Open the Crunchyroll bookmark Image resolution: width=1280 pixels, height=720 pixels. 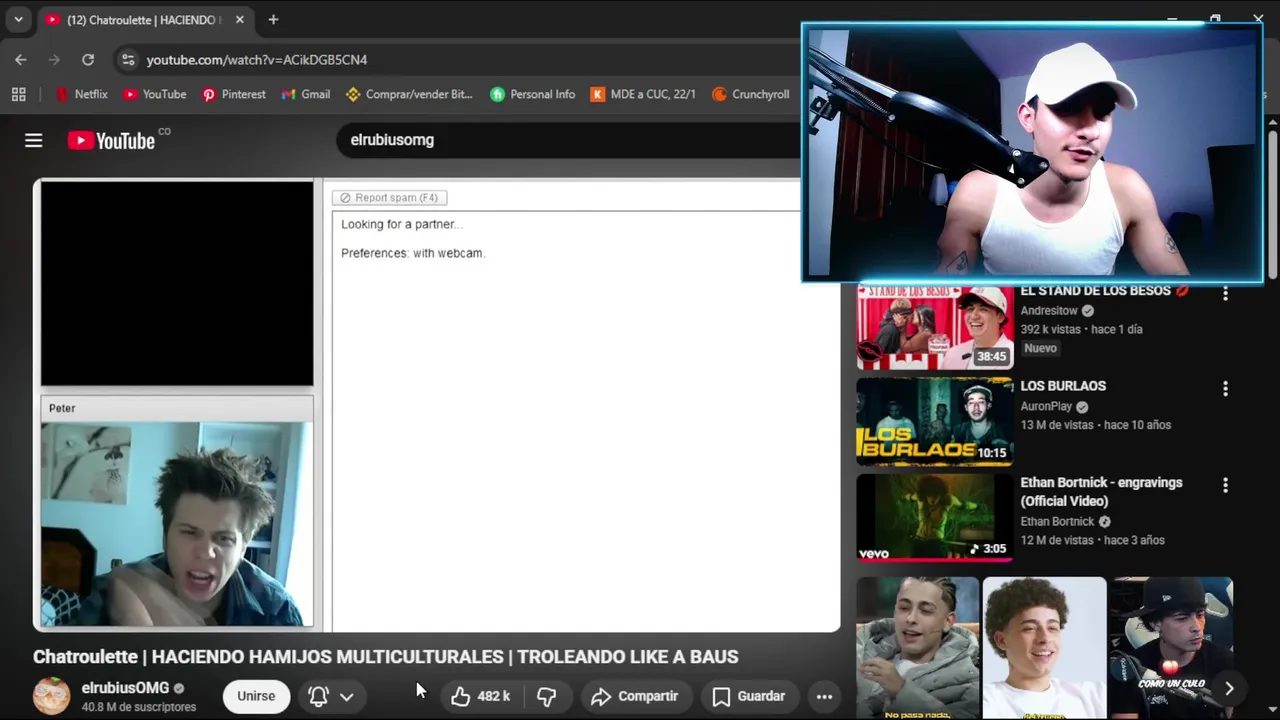pyautogui.click(x=750, y=94)
